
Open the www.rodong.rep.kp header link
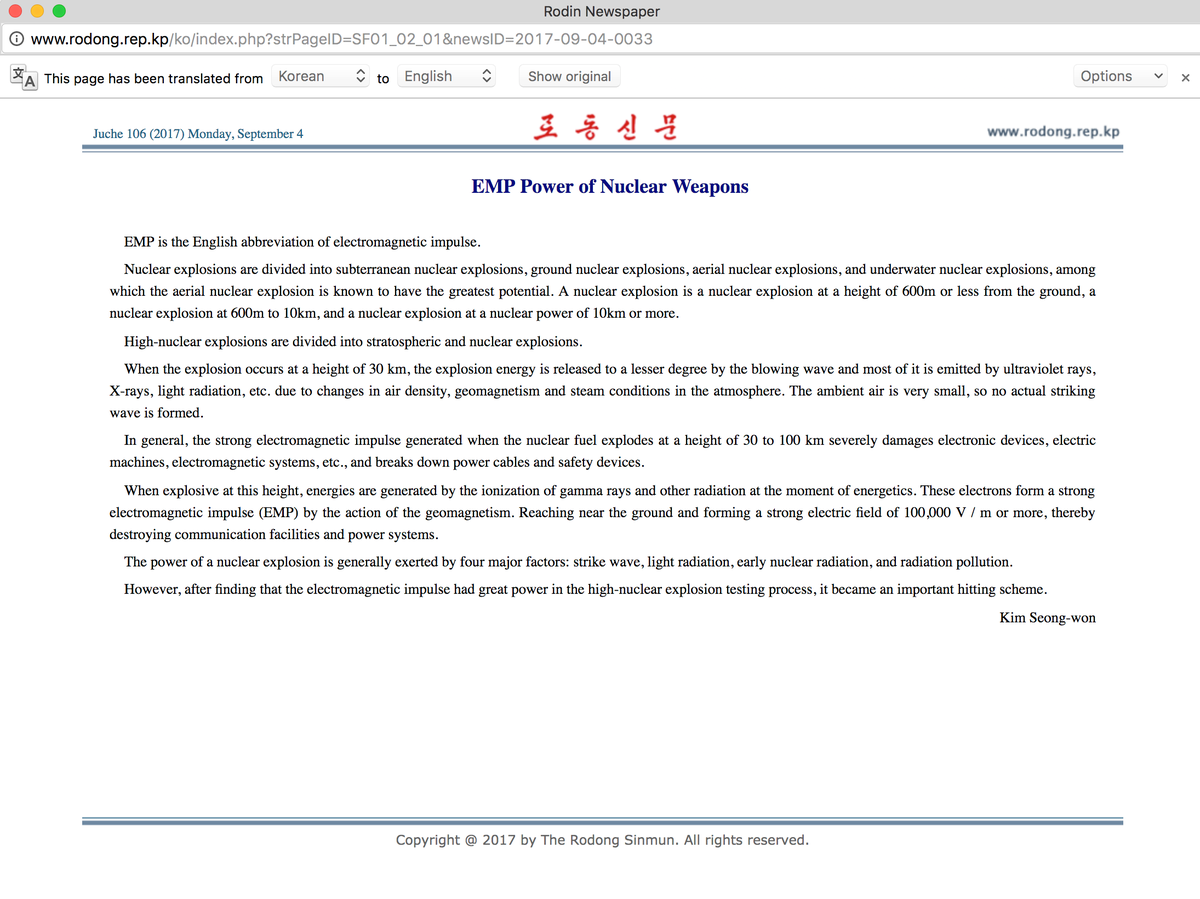coord(1053,132)
